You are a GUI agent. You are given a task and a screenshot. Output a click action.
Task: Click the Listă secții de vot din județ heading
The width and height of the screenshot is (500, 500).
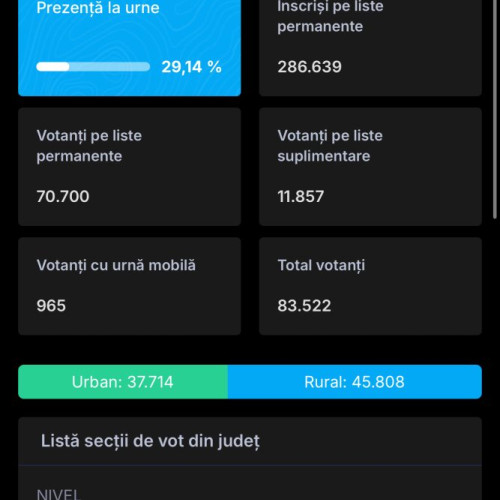[150, 441]
